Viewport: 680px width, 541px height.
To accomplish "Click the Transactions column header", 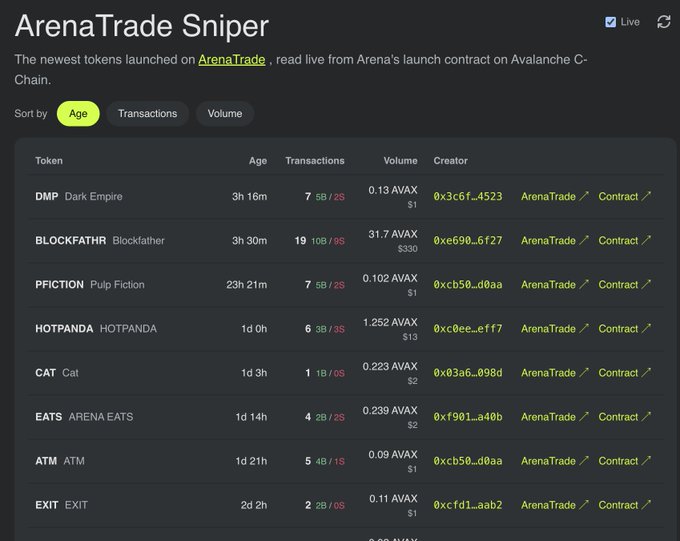I will pos(315,161).
